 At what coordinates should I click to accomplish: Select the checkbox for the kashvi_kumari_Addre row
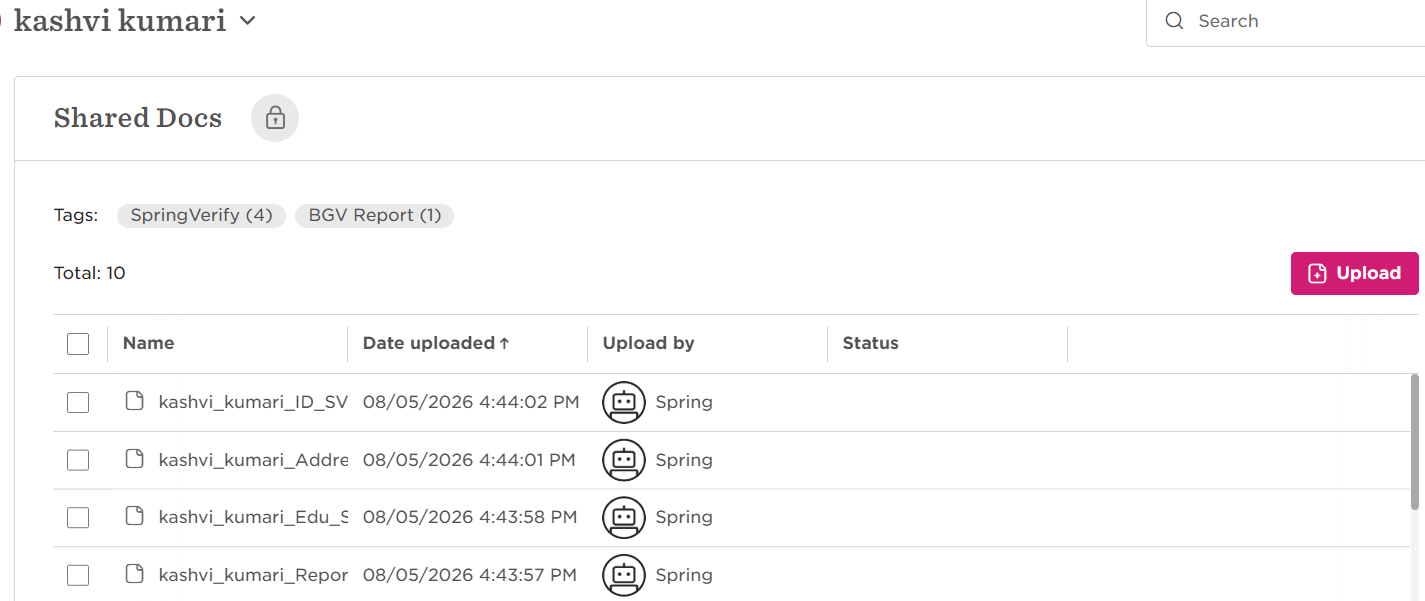tap(78, 460)
